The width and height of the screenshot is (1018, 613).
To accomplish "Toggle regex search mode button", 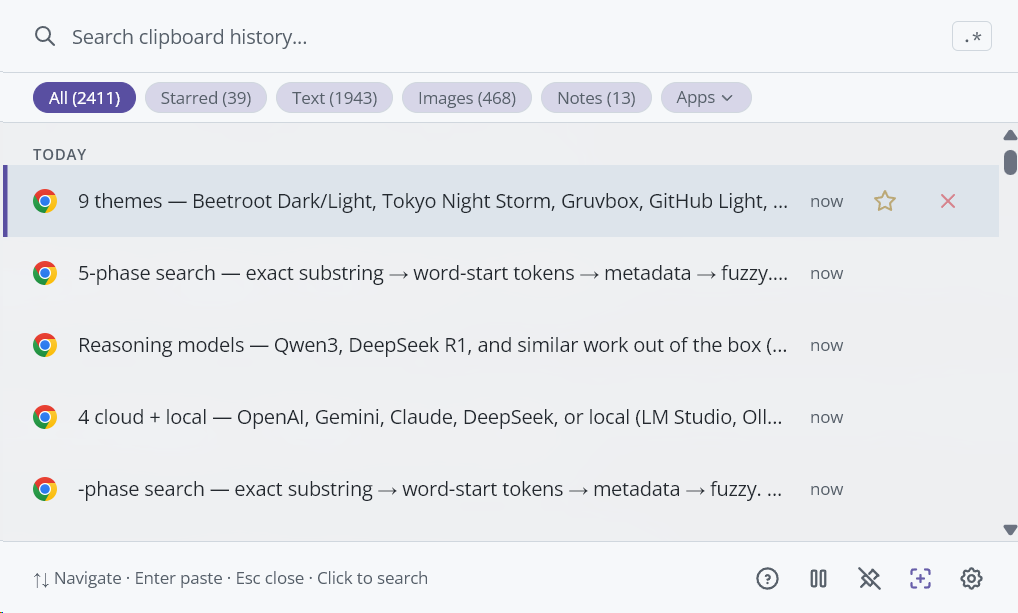I will [x=971, y=37].
